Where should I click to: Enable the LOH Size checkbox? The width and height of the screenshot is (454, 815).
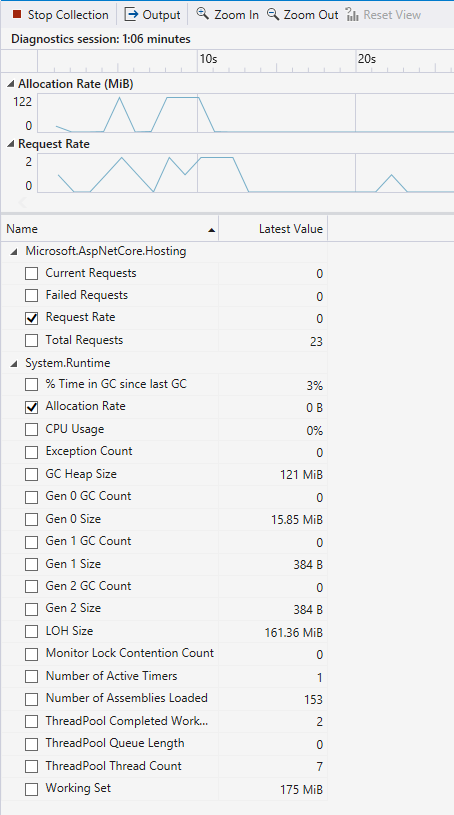(x=32, y=632)
